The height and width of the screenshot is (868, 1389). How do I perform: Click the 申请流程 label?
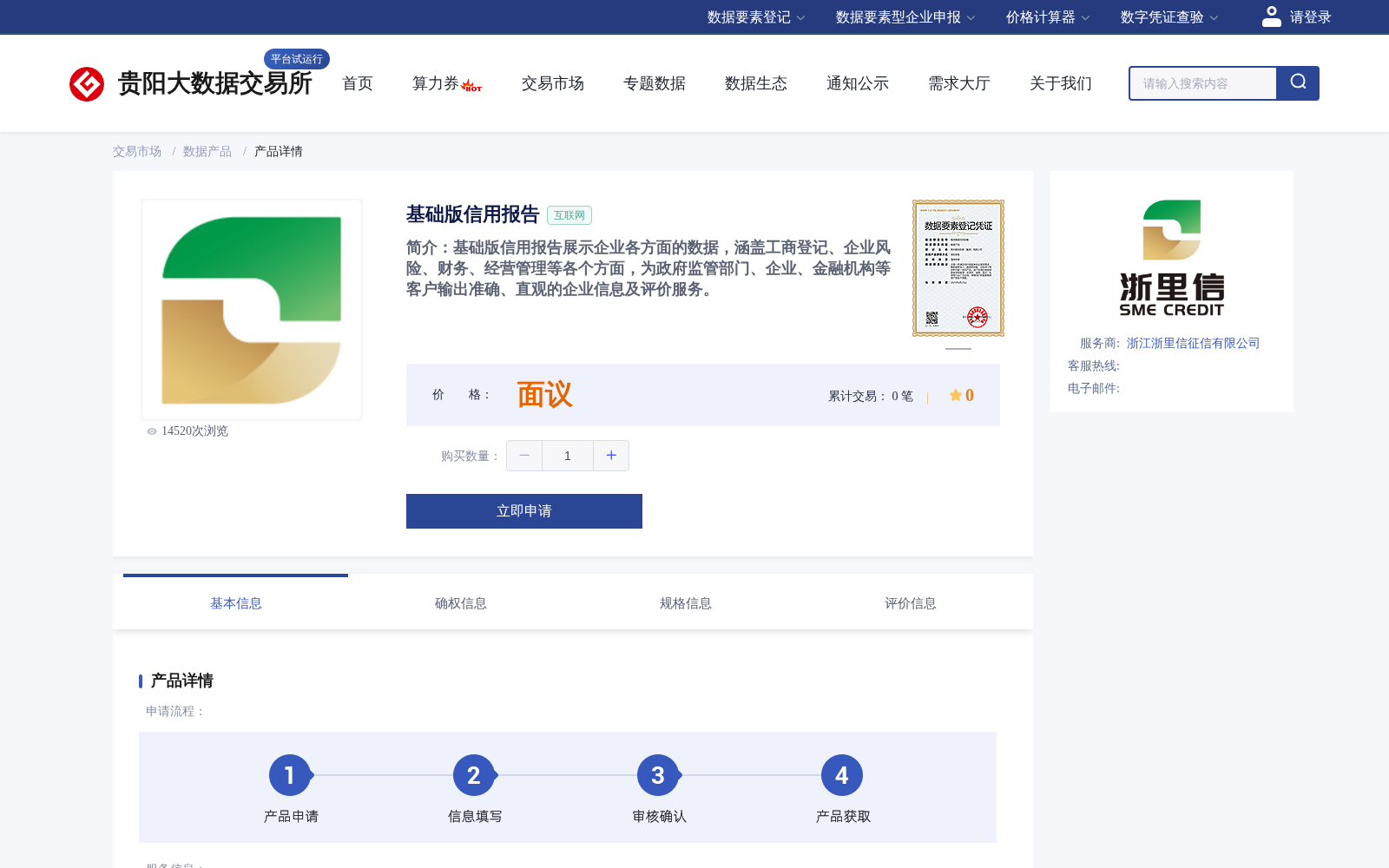tap(175, 711)
